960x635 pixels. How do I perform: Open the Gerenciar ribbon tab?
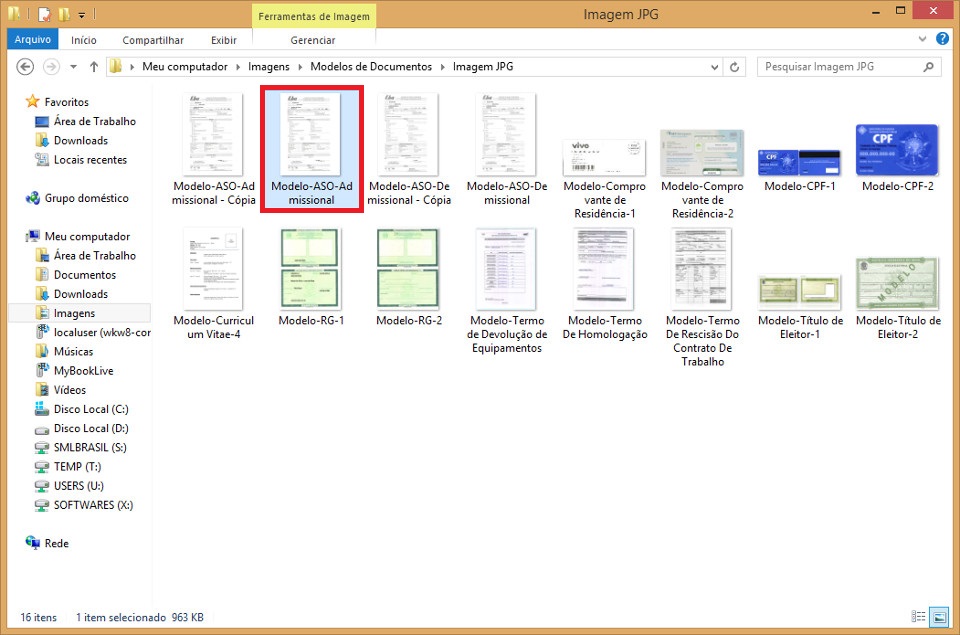pos(312,40)
